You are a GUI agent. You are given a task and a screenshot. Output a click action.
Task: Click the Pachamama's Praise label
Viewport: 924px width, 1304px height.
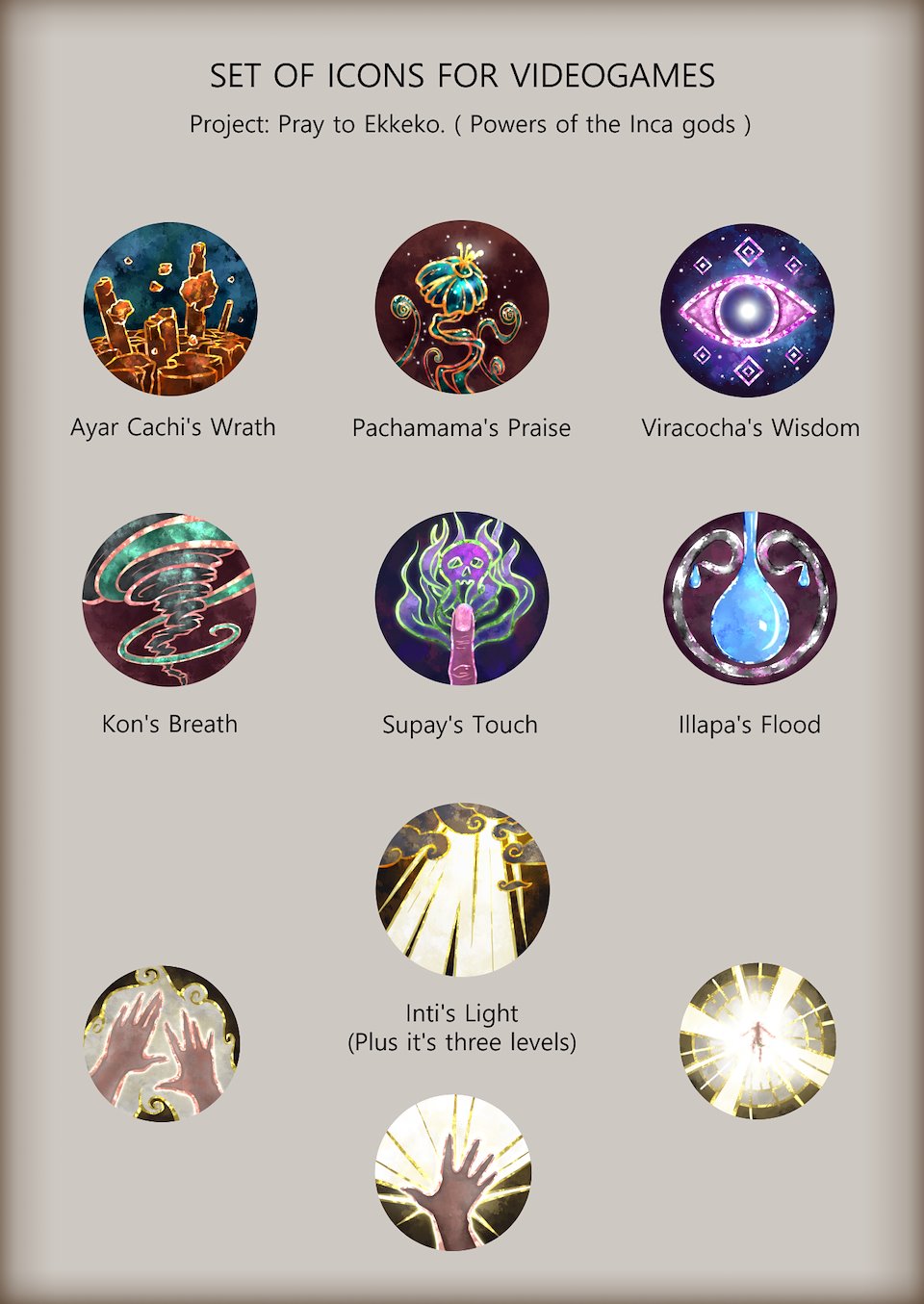461,428
